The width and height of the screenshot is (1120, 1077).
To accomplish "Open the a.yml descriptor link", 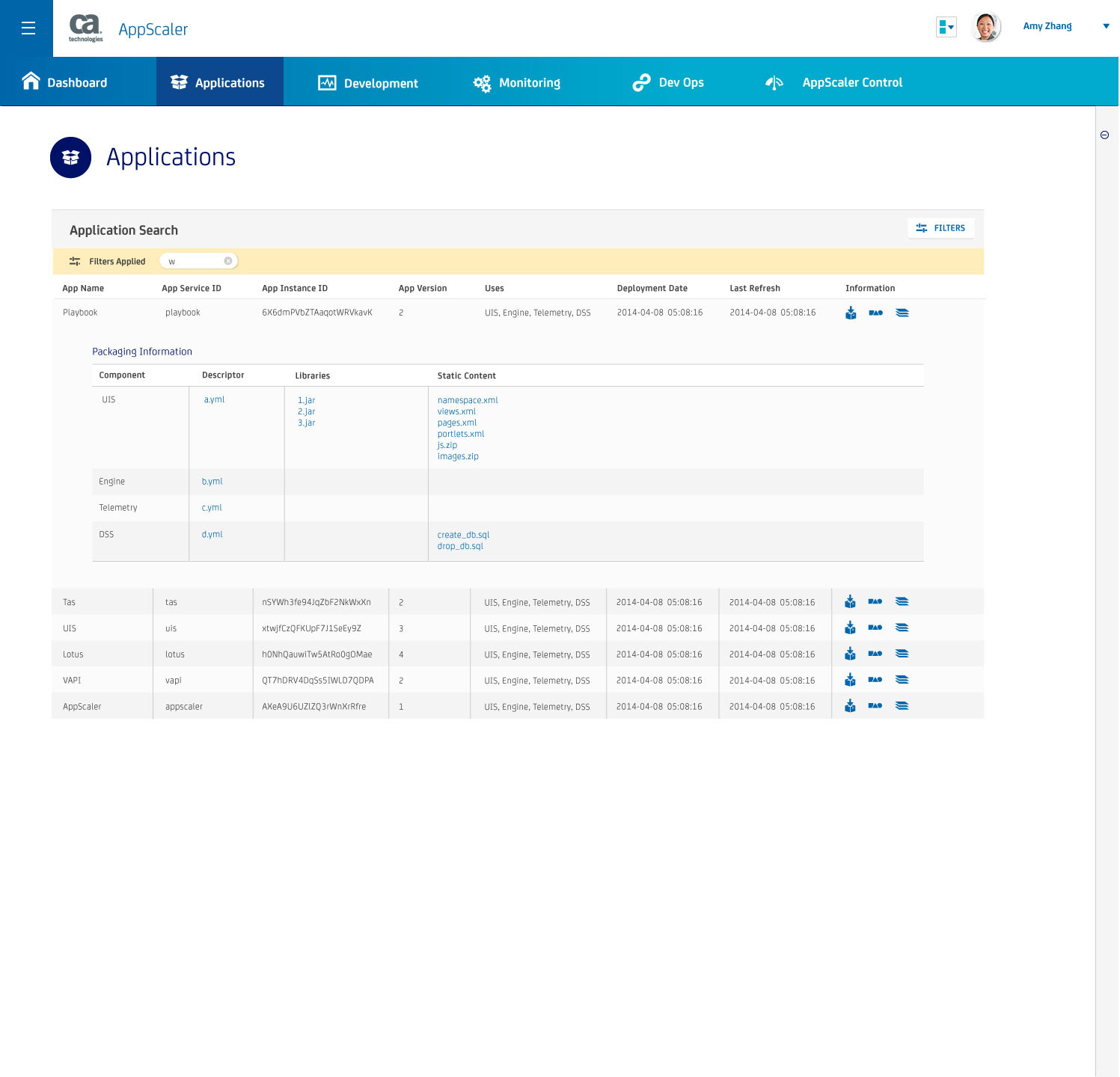I will [x=214, y=399].
